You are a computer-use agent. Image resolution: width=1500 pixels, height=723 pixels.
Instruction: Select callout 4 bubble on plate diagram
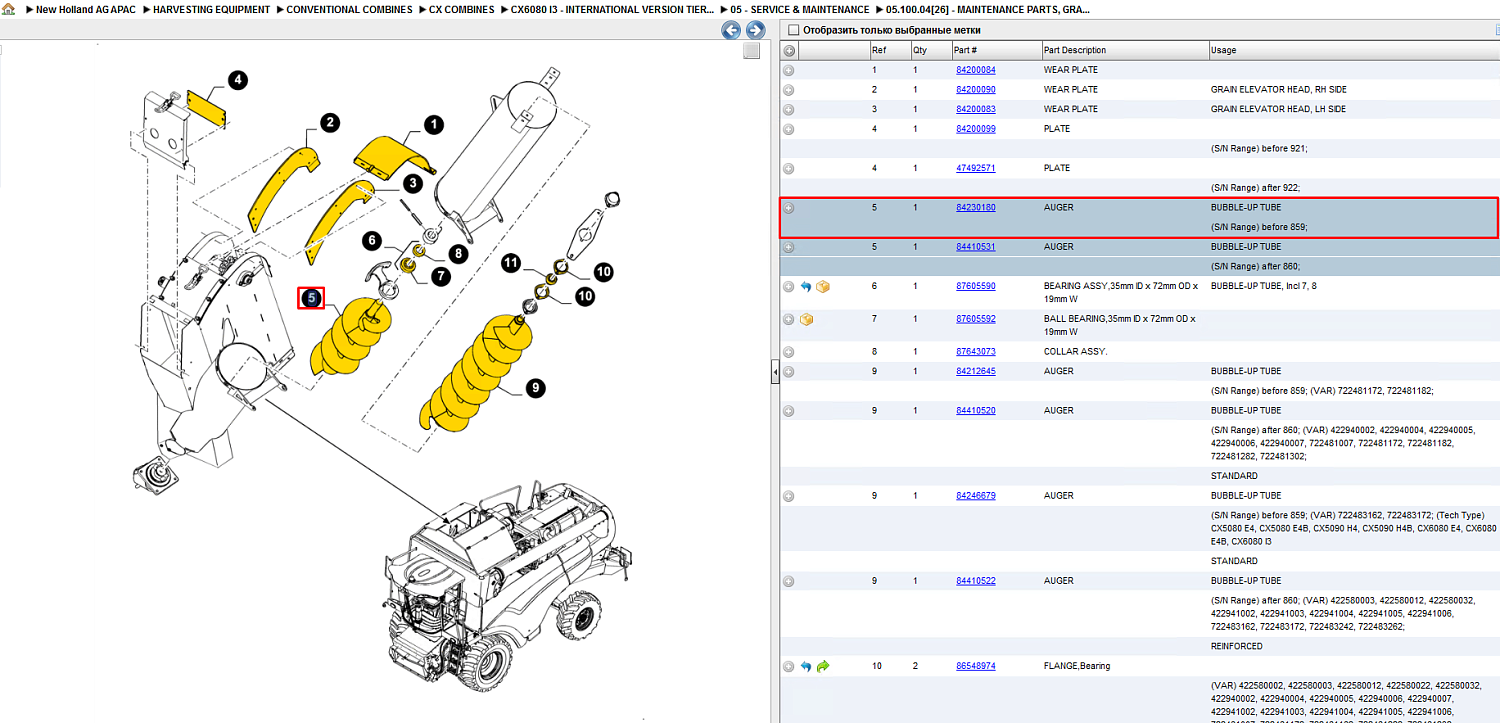[x=236, y=80]
